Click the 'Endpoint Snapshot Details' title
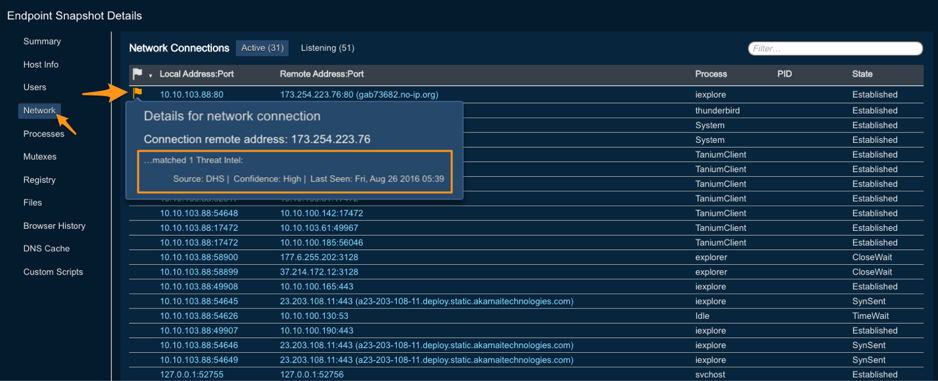 click(x=75, y=16)
